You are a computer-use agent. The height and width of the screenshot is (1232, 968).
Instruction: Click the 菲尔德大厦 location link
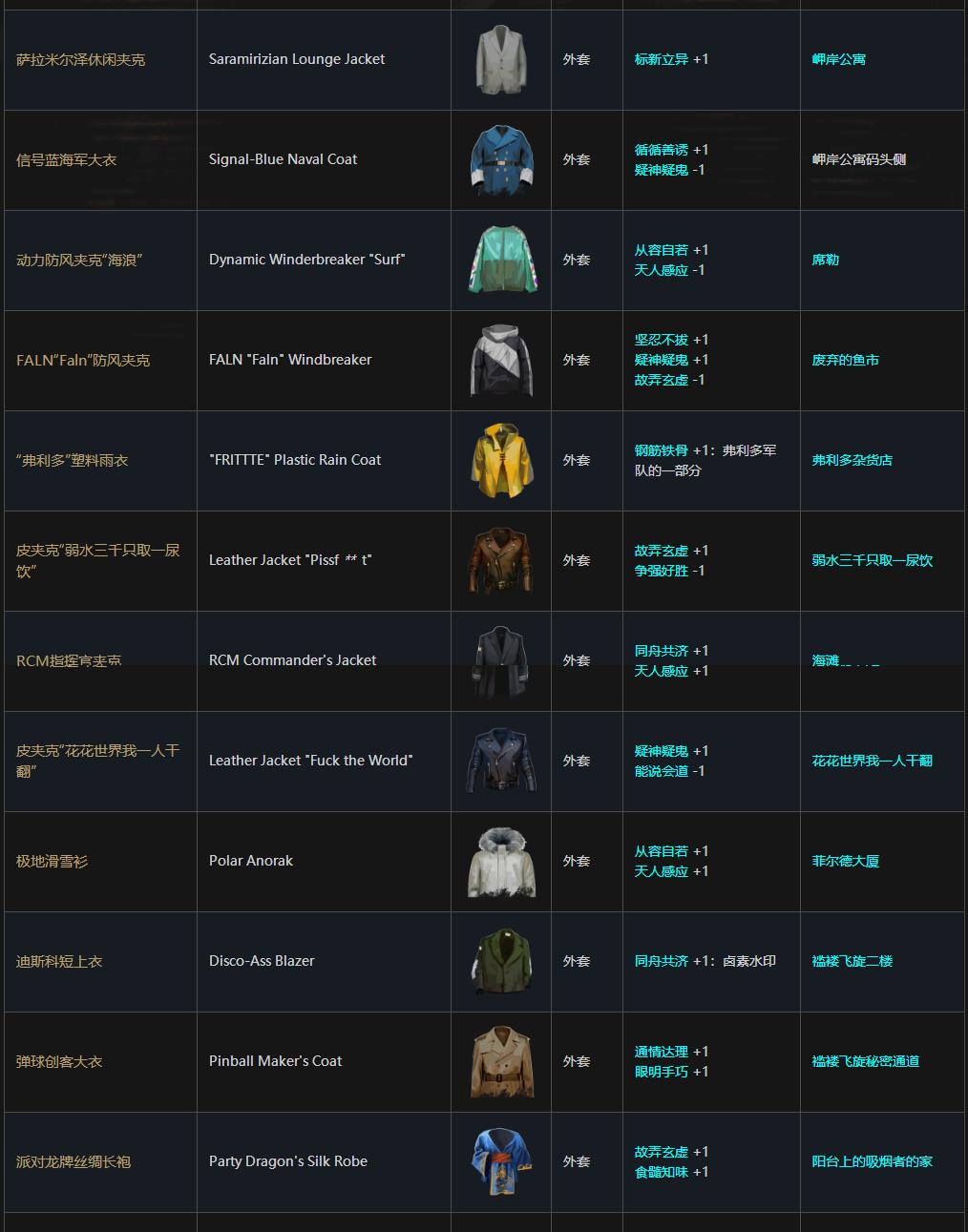[846, 861]
